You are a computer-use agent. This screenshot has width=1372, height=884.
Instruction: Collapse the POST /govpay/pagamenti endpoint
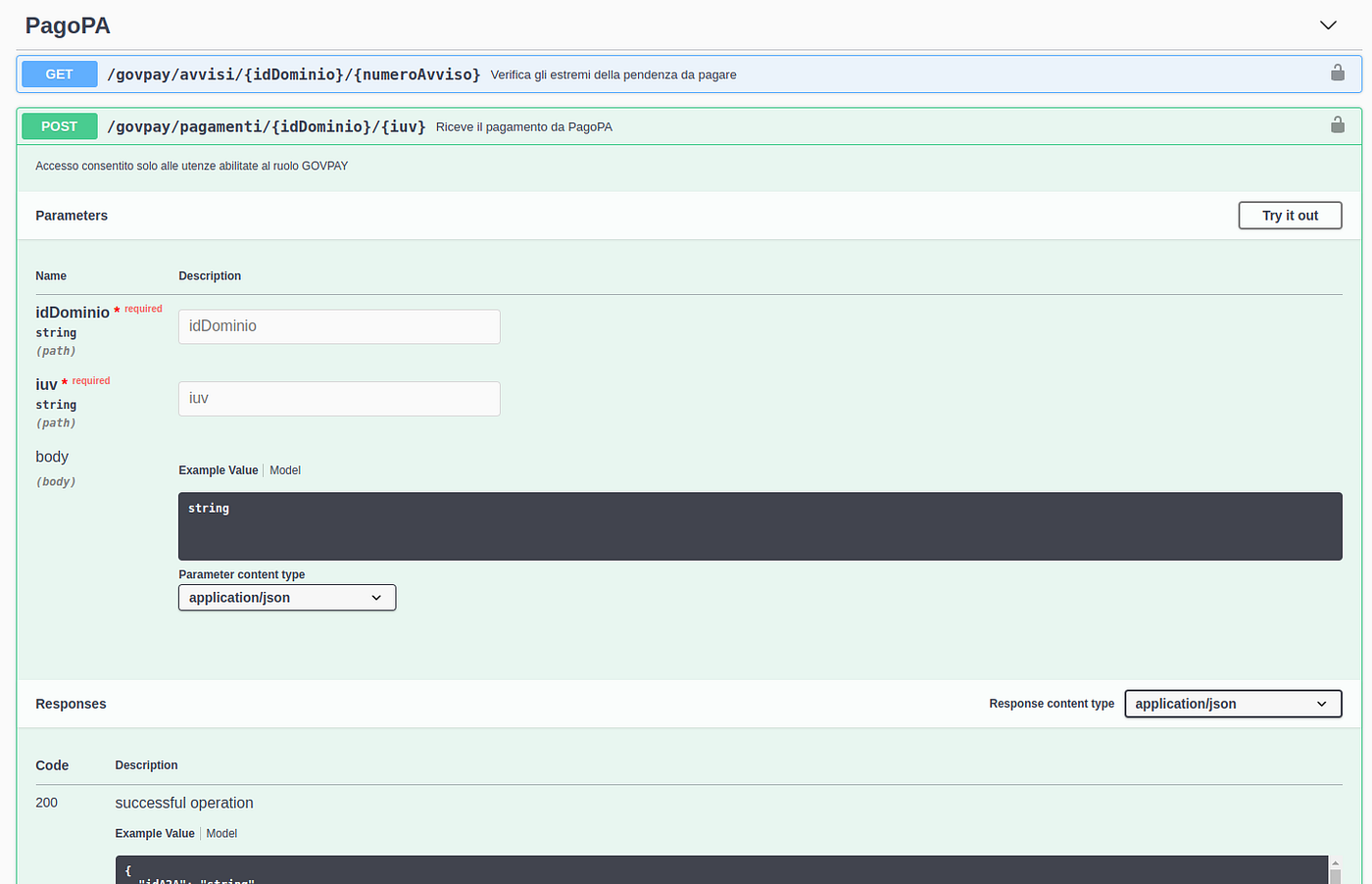(x=688, y=126)
